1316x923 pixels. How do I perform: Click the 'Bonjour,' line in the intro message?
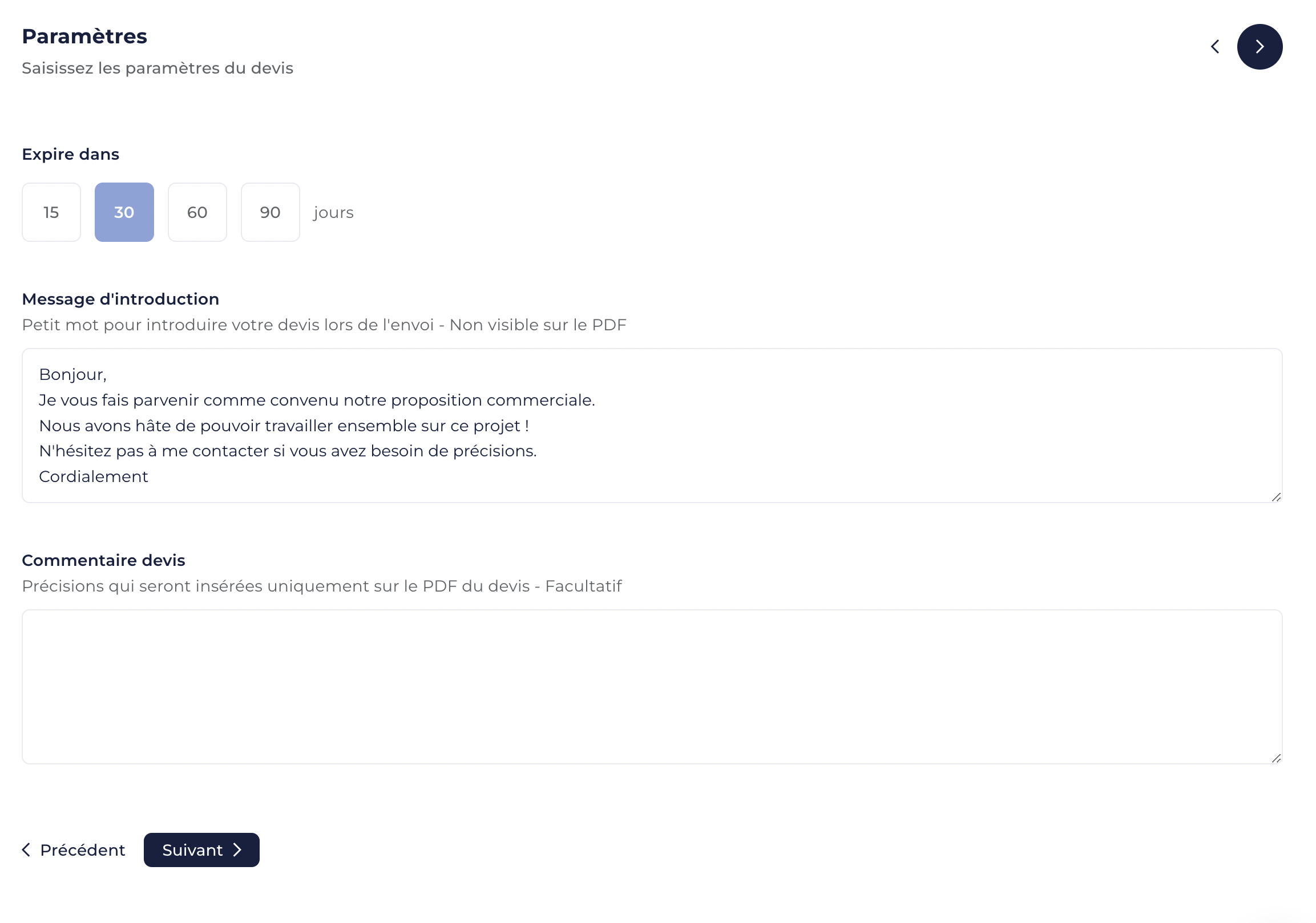coord(73,375)
